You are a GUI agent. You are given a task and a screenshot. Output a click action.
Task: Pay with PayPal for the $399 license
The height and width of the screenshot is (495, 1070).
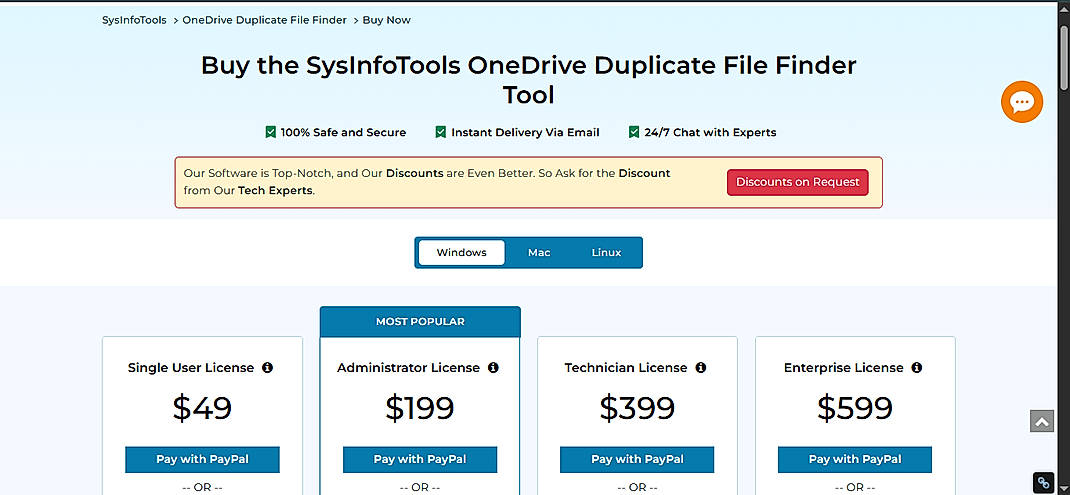[637, 459]
